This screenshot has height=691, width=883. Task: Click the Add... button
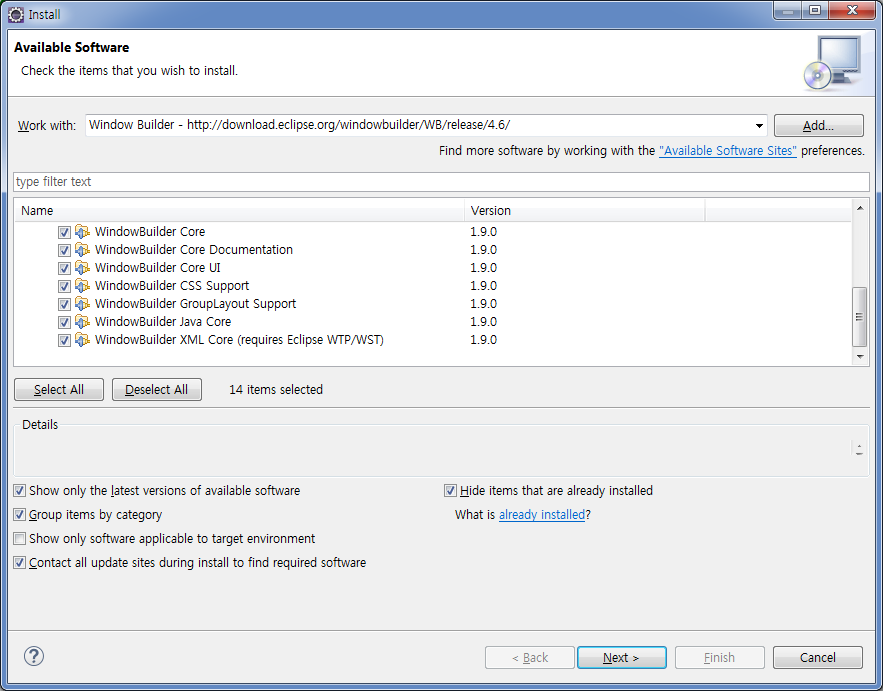(x=818, y=126)
